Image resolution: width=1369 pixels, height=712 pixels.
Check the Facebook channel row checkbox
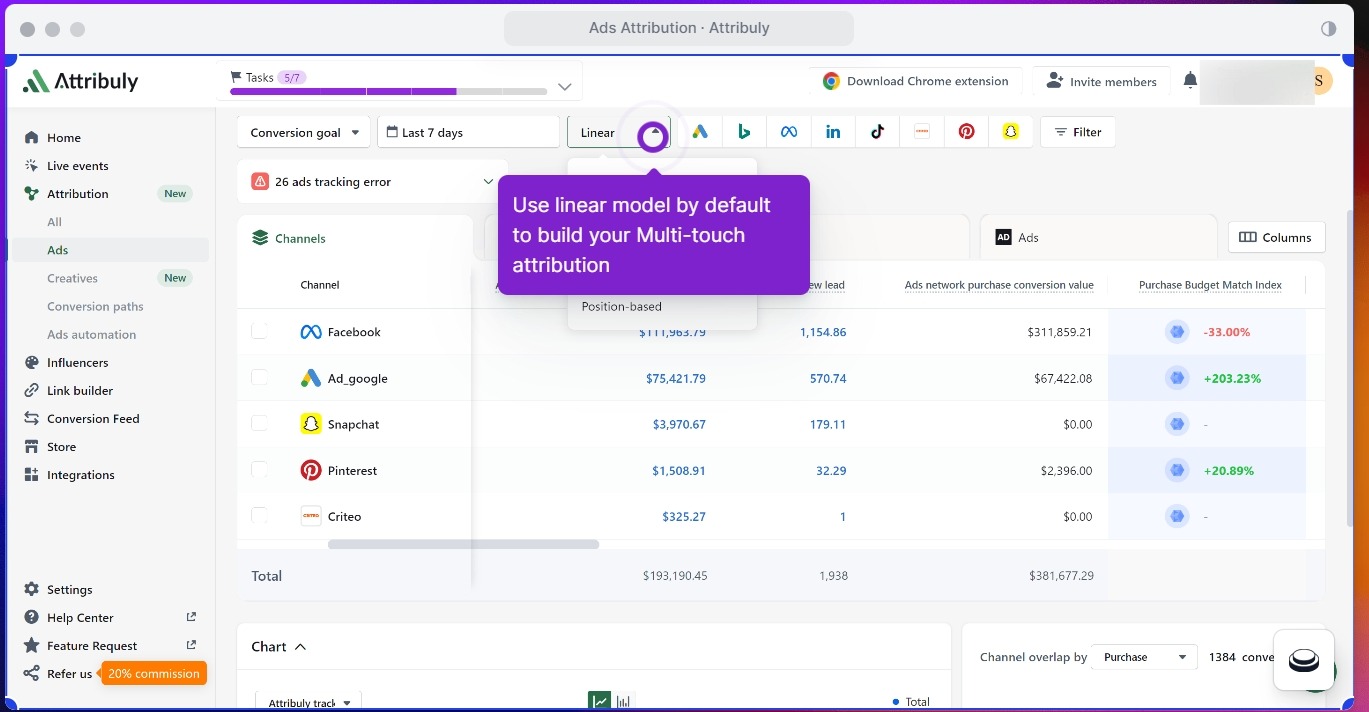(260, 332)
